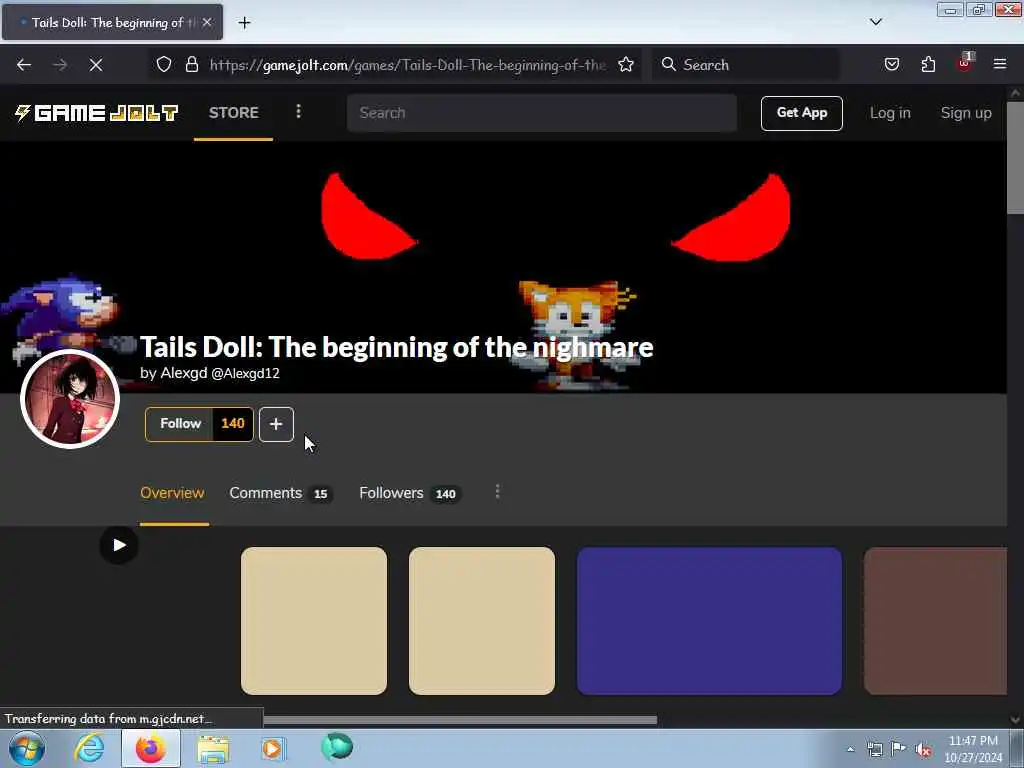Click the scrollbar down arrow
1024x768 pixels.
[x=1016, y=720]
